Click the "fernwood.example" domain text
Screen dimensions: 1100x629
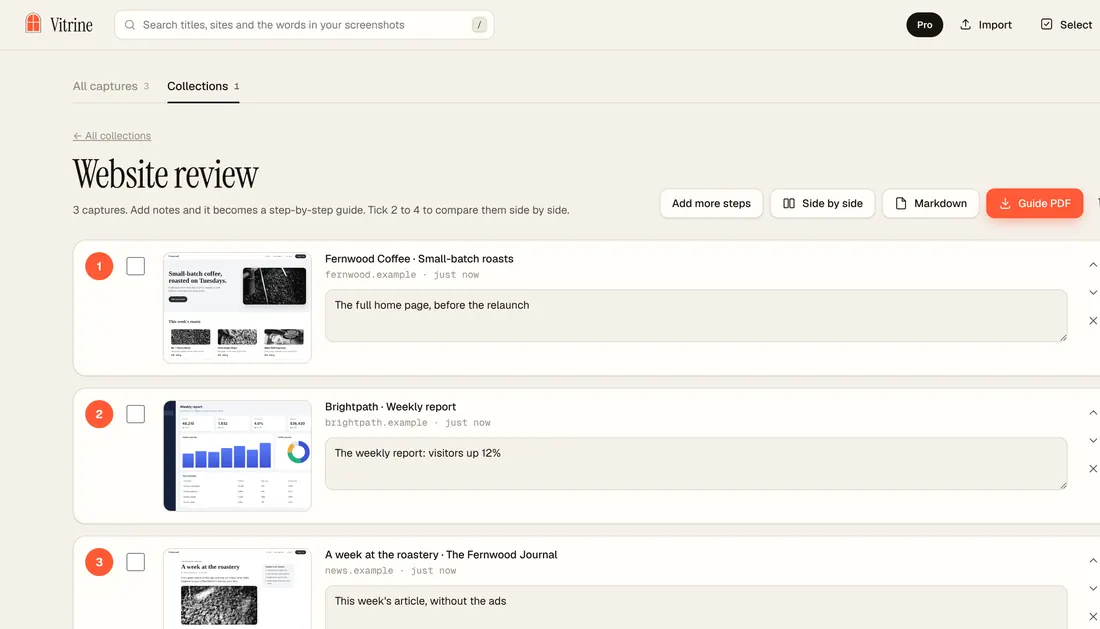coord(370,275)
